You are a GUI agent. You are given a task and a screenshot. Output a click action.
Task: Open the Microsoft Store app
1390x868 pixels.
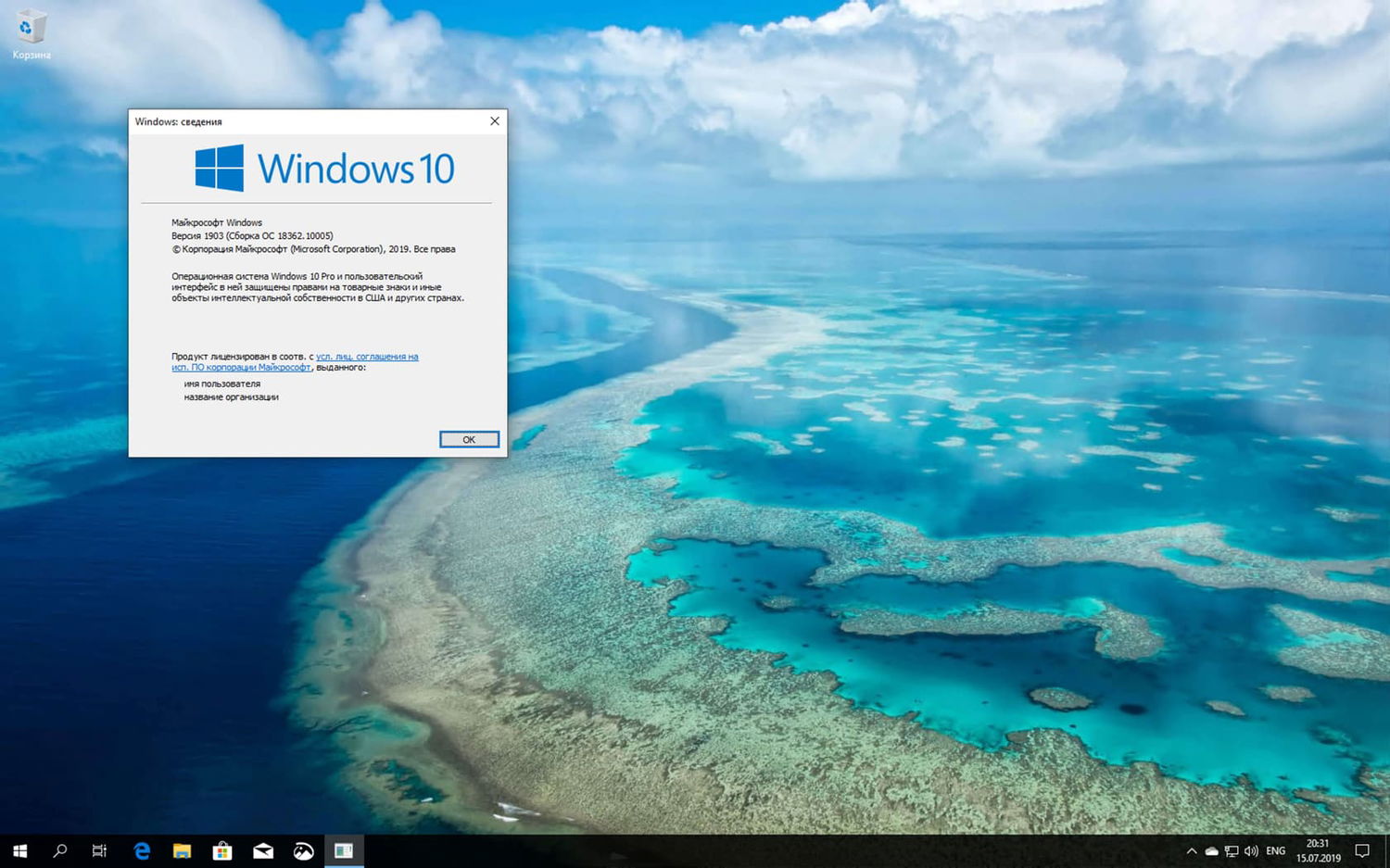click(x=222, y=850)
